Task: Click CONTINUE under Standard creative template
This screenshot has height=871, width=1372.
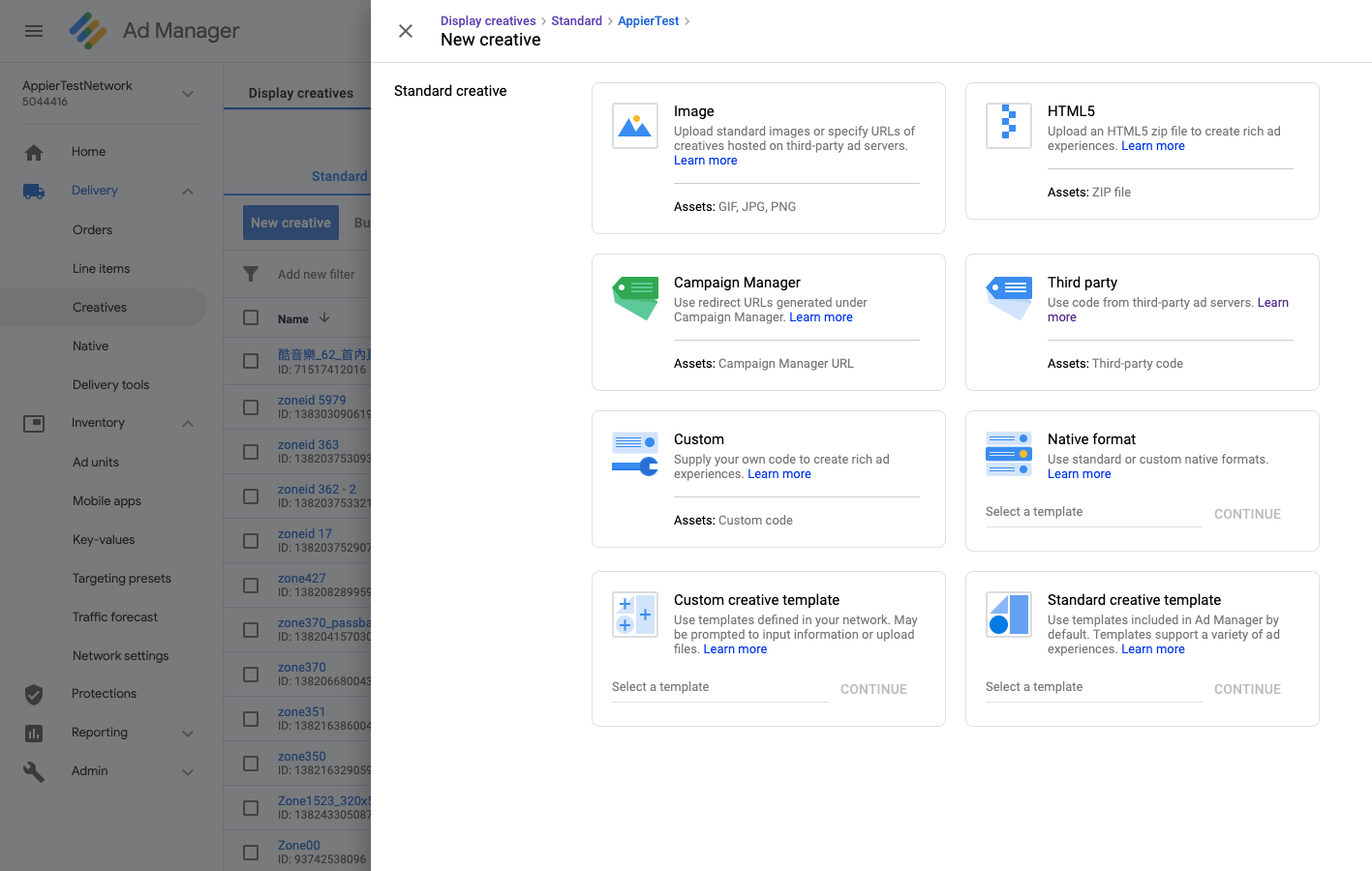Action: 1247,689
